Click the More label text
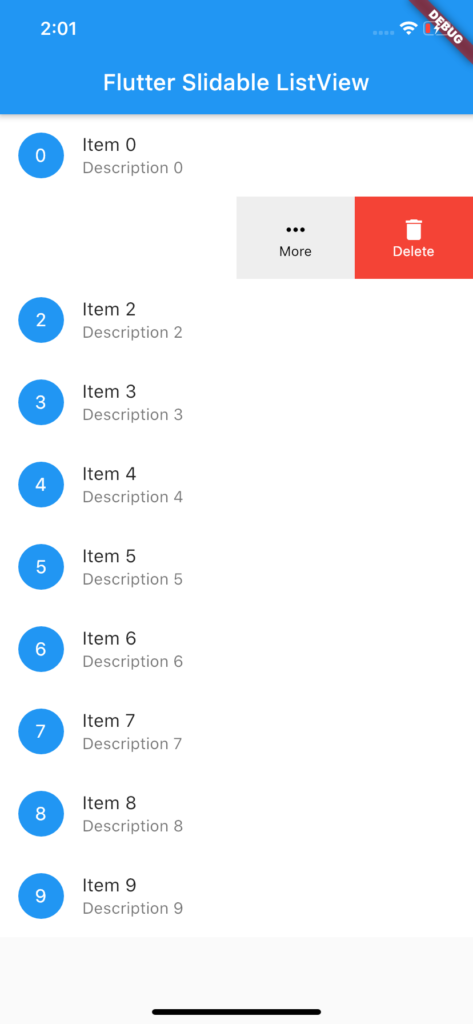473x1024 pixels. pos(295,251)
